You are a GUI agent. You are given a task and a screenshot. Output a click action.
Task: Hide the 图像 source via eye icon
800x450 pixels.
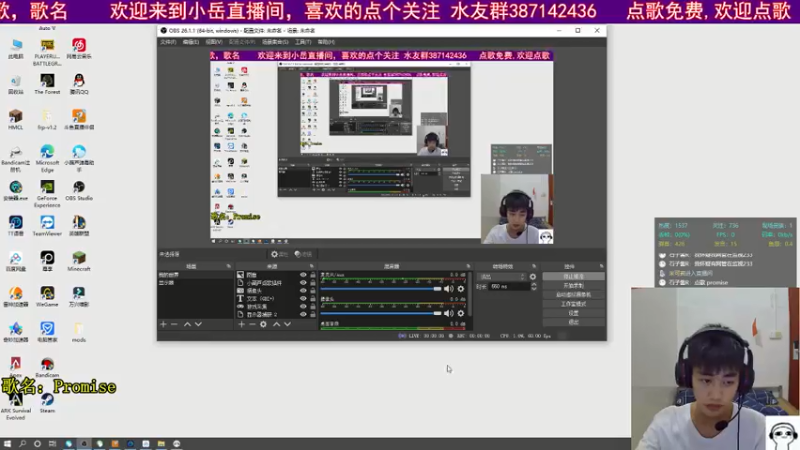click(x=303, y=275)
